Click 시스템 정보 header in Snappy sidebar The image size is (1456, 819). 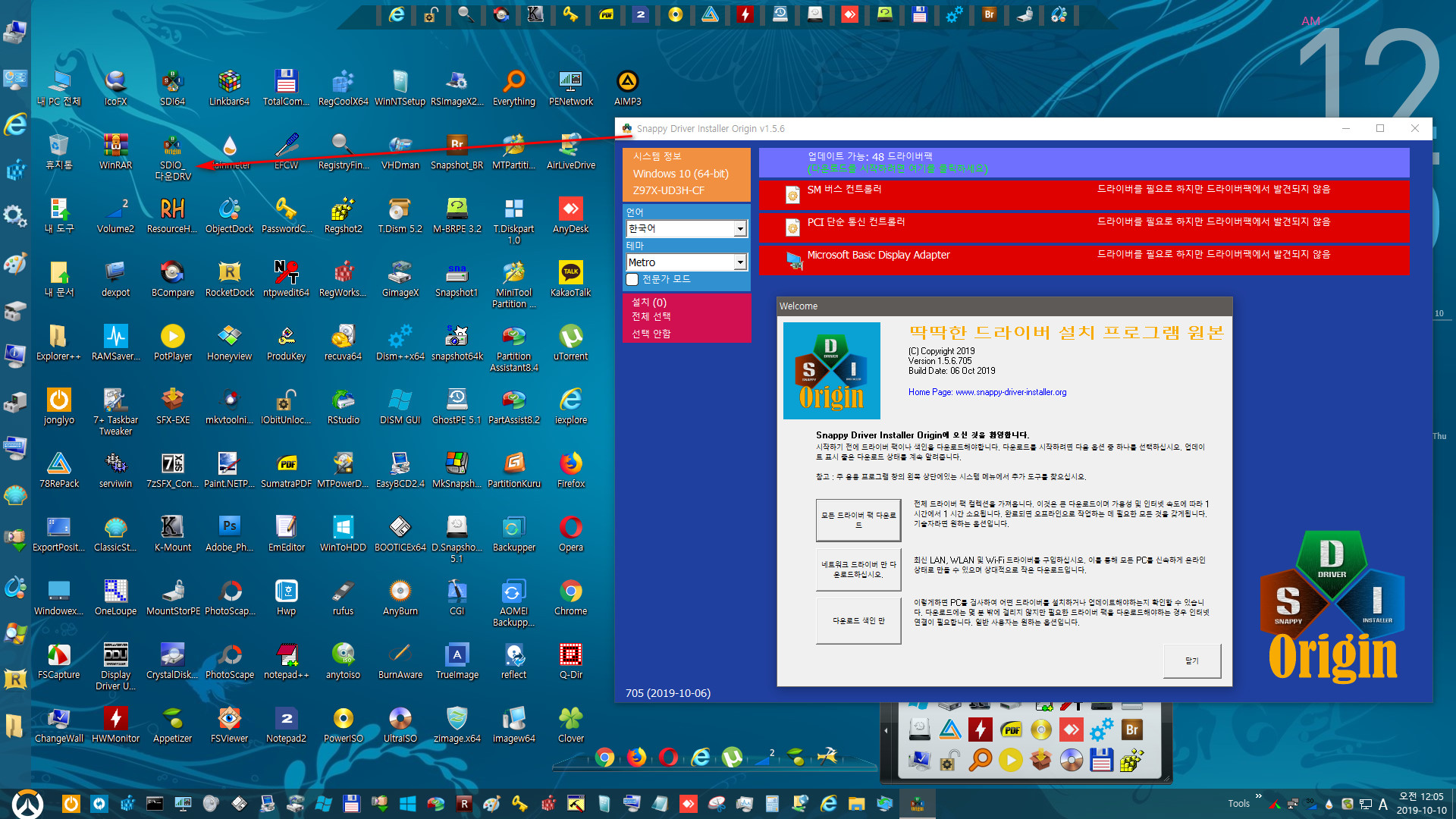657,156
